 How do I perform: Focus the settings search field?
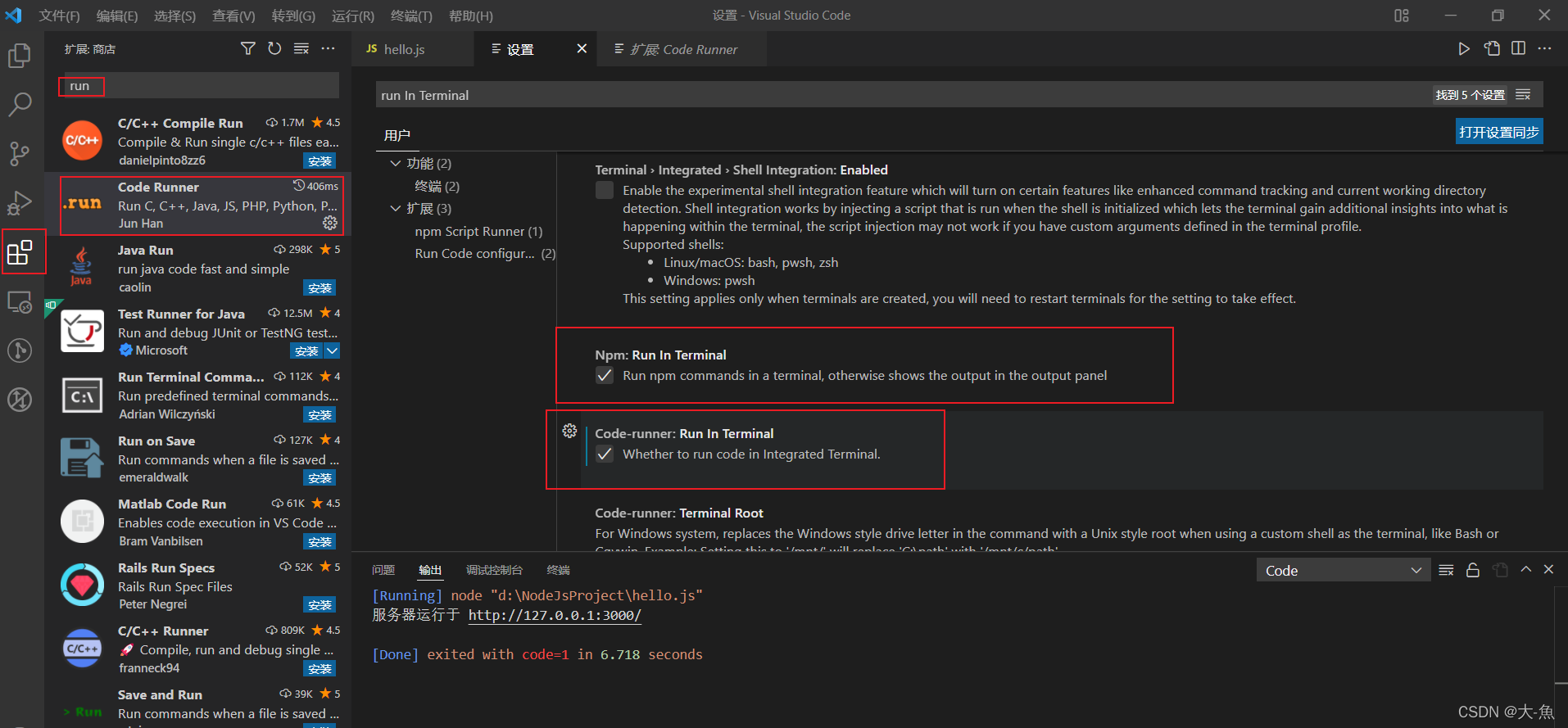[x=901, y=95]
